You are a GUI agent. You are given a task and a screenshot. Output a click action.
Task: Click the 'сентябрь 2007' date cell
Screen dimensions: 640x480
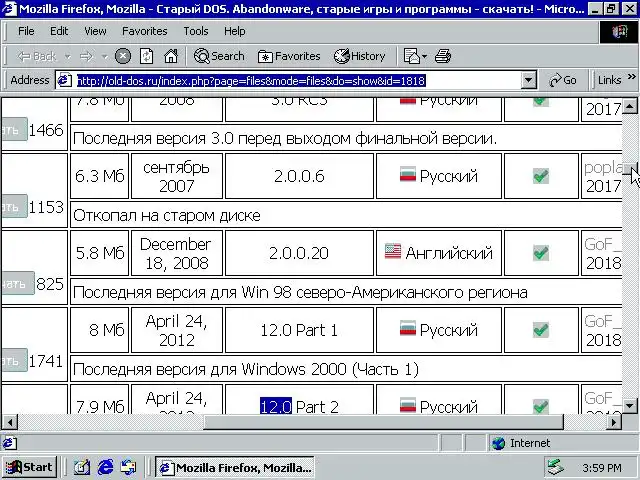[x=176, y=176]
